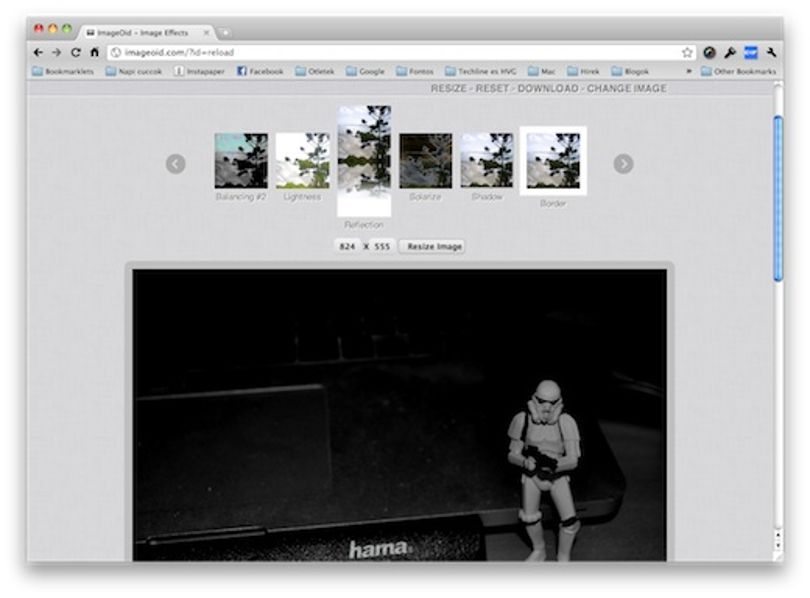Click the CHANGE IMAGE link
Screen dimensions: 810x598
626,88
